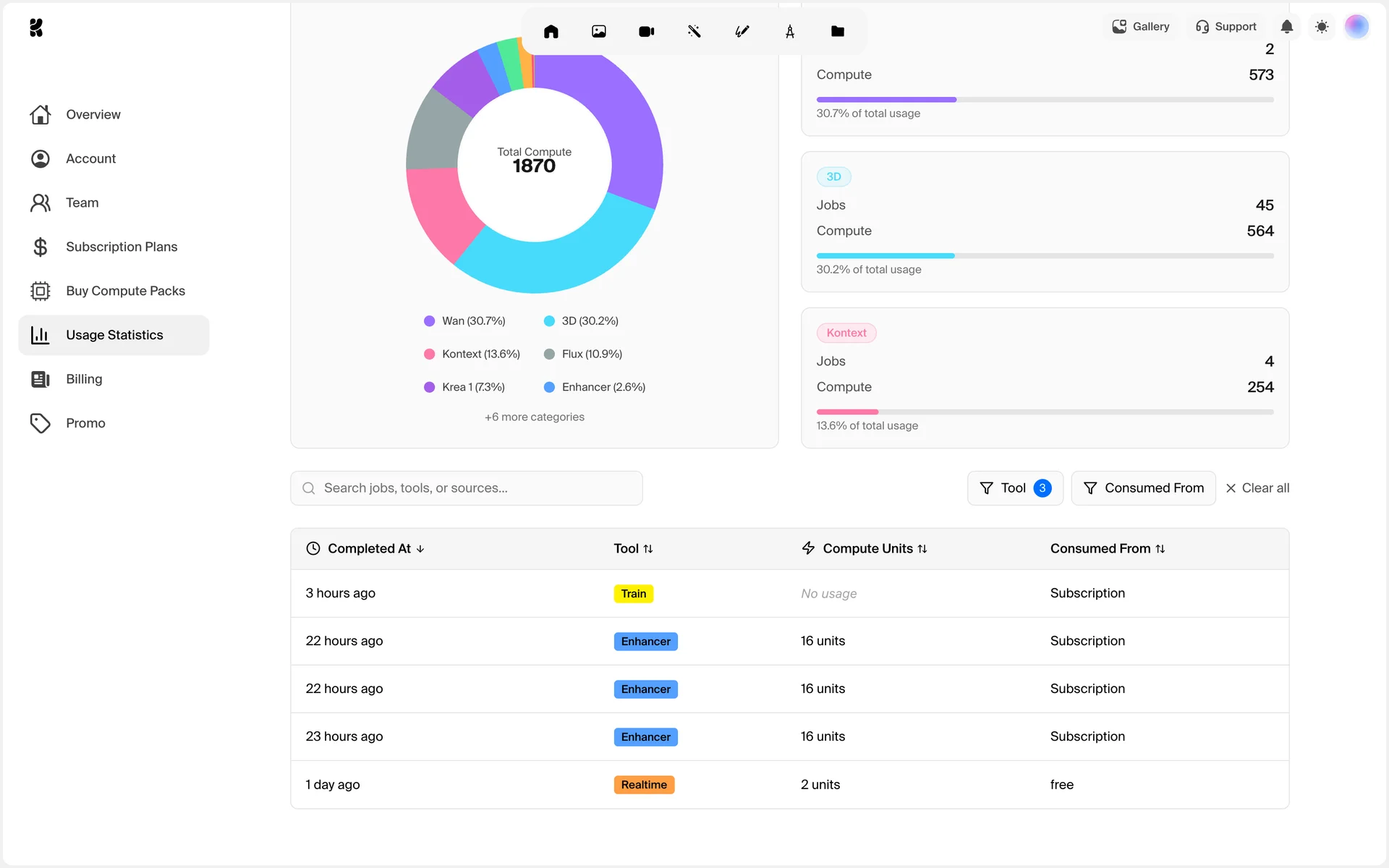Open the image tool icon
Screen dimensions: 1389x868
pos(599,31)
